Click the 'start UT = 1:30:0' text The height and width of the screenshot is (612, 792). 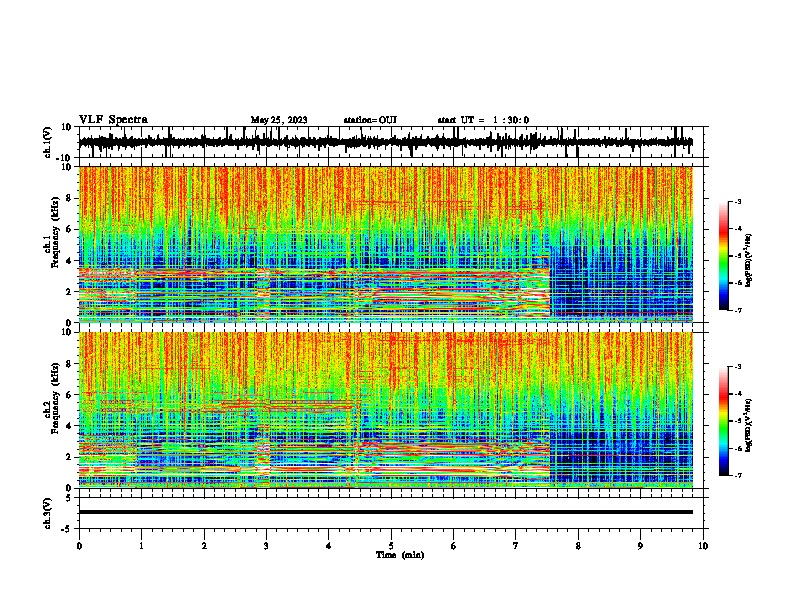tap(483, 120)
